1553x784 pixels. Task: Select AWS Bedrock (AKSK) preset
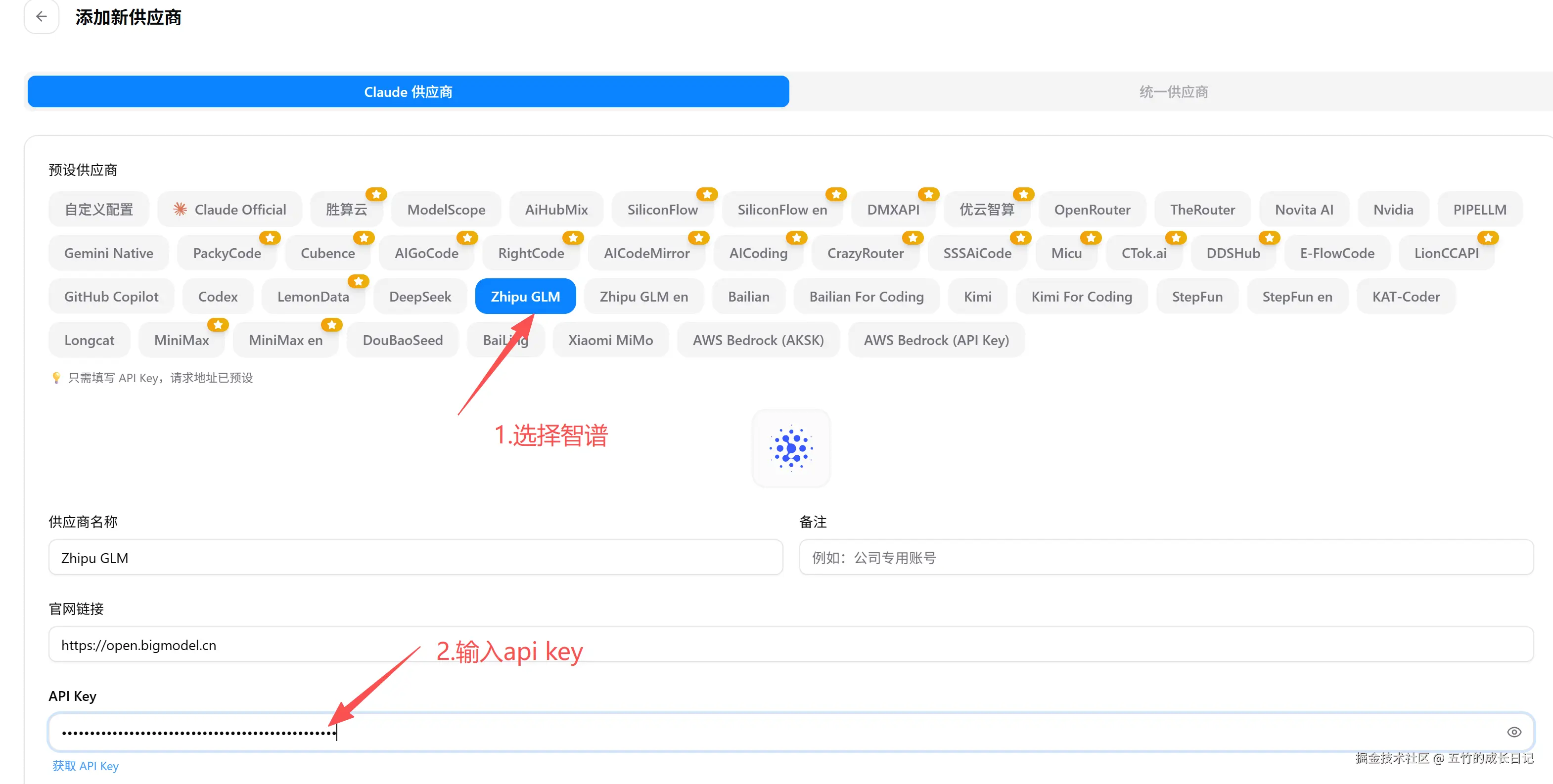click(758, 340)
